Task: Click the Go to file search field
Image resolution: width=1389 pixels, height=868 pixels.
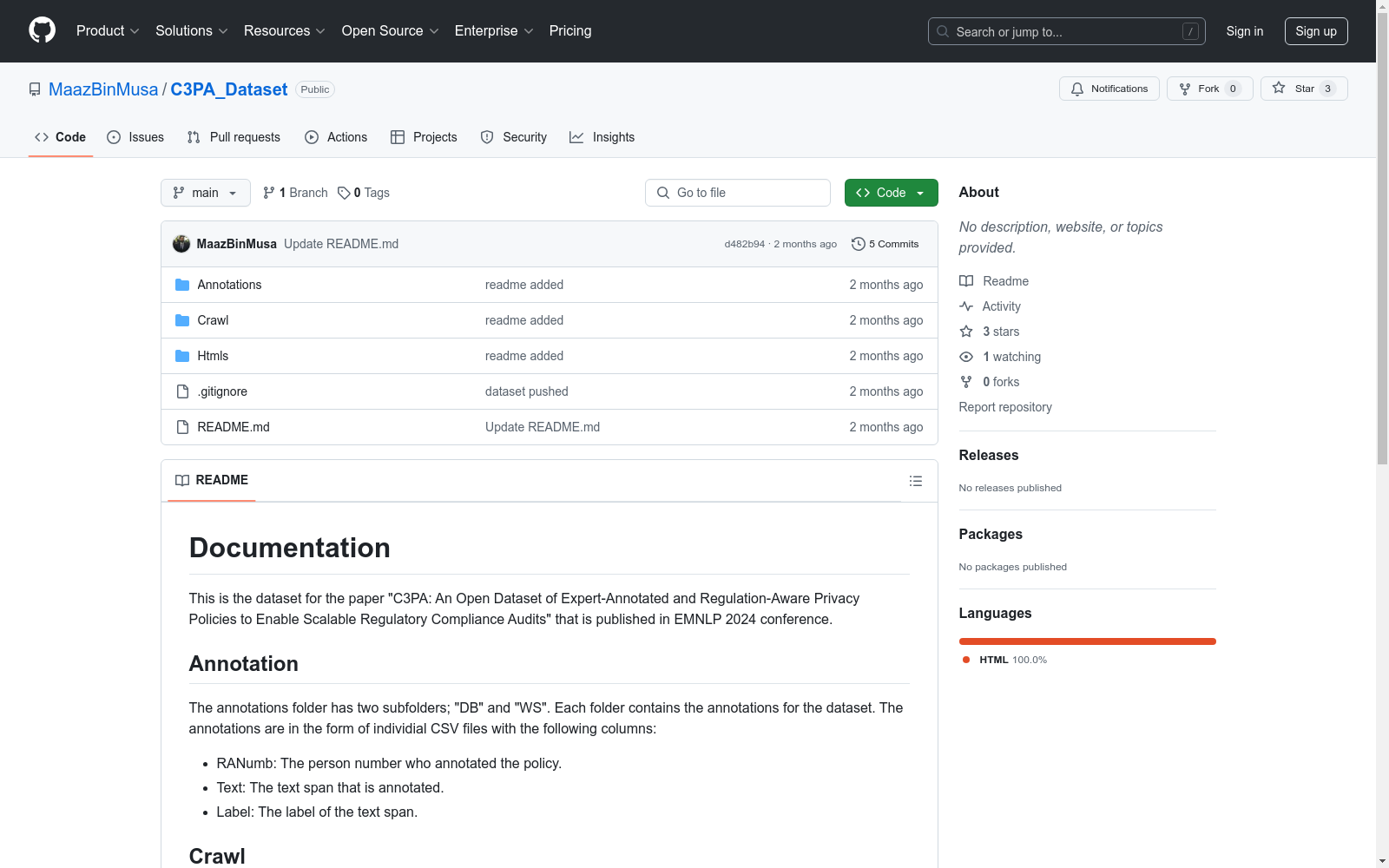Action: click(x=738, y=193)
